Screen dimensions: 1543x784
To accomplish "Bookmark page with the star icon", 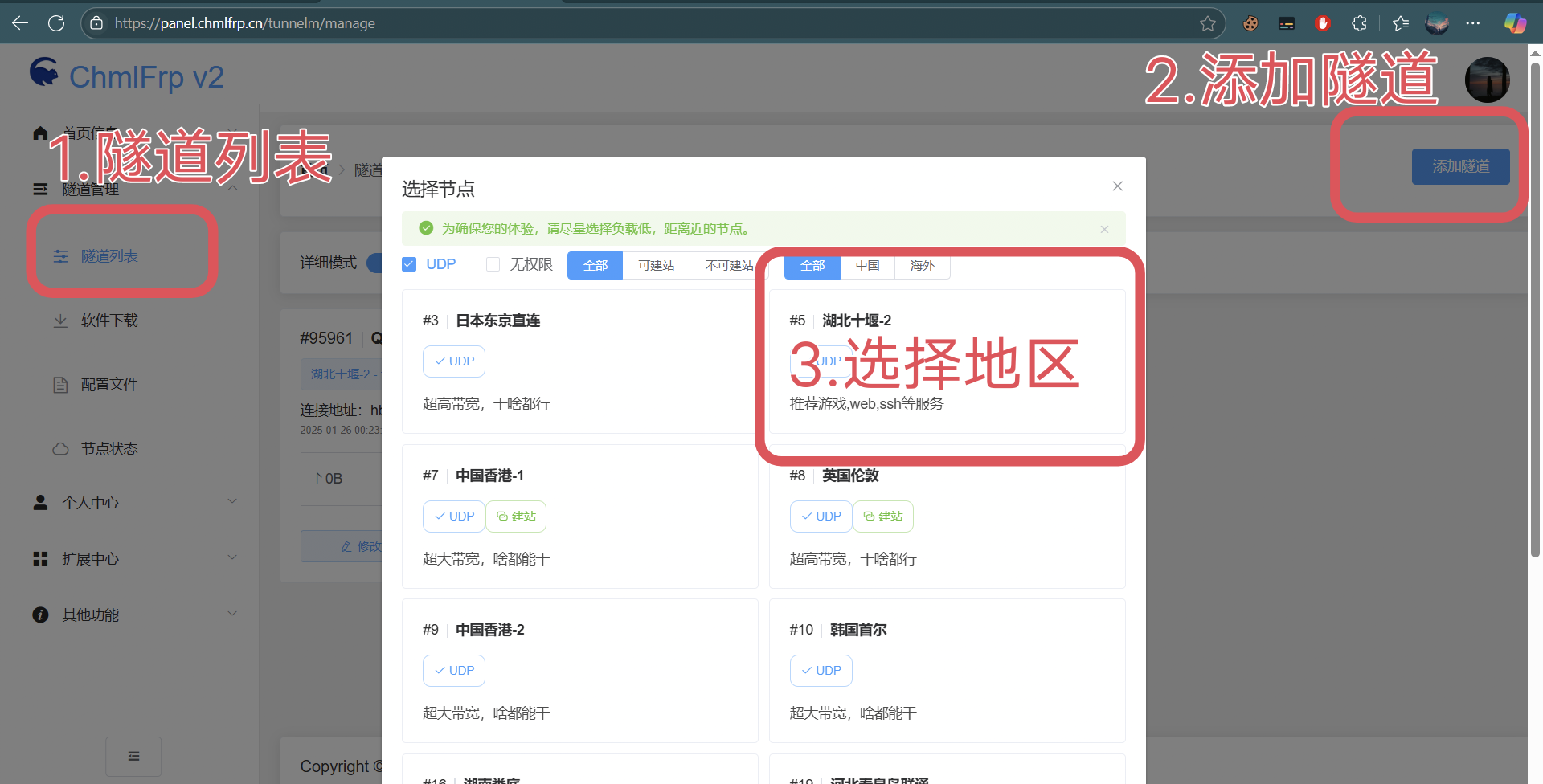I will (x=1207, y=23).
